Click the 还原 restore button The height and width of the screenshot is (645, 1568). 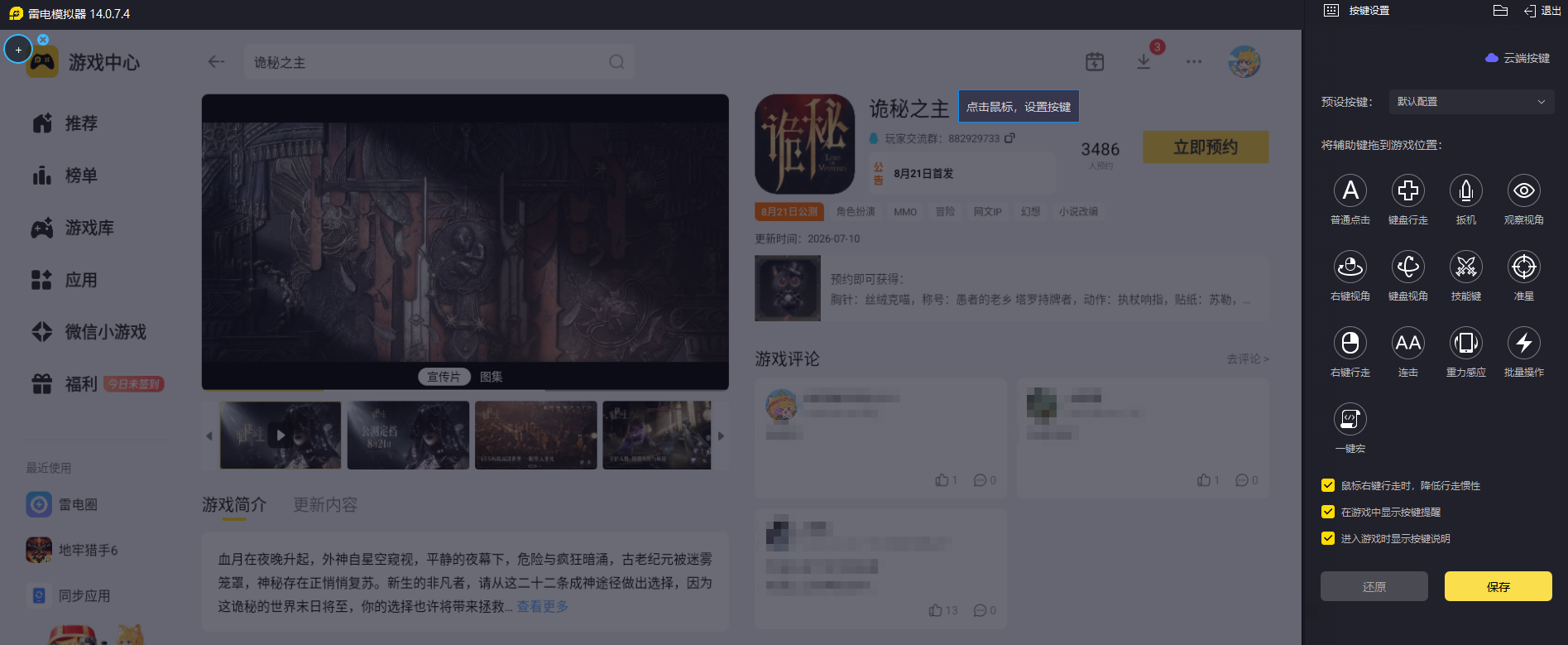1374,586
